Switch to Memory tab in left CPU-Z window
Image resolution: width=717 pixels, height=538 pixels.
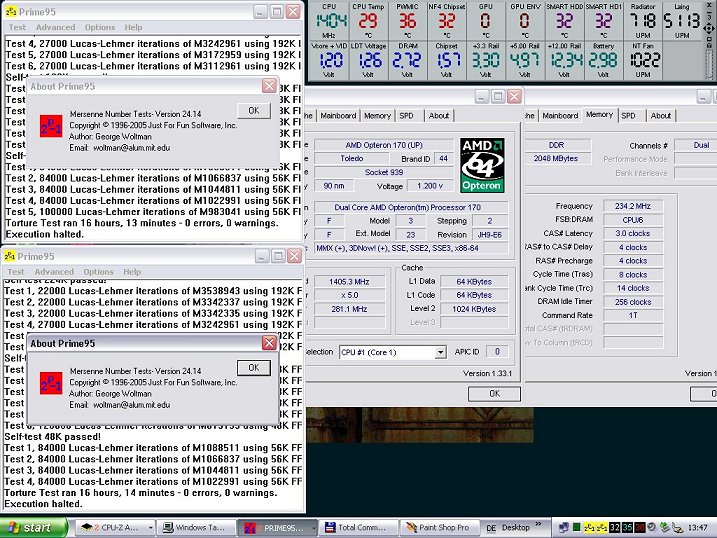(x=377, y=116)
